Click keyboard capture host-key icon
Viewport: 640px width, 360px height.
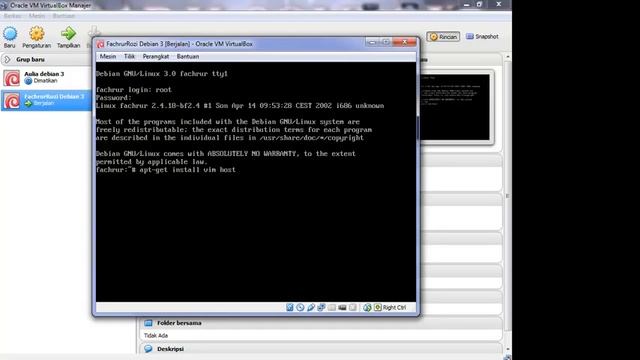click(x=378, y=307)
